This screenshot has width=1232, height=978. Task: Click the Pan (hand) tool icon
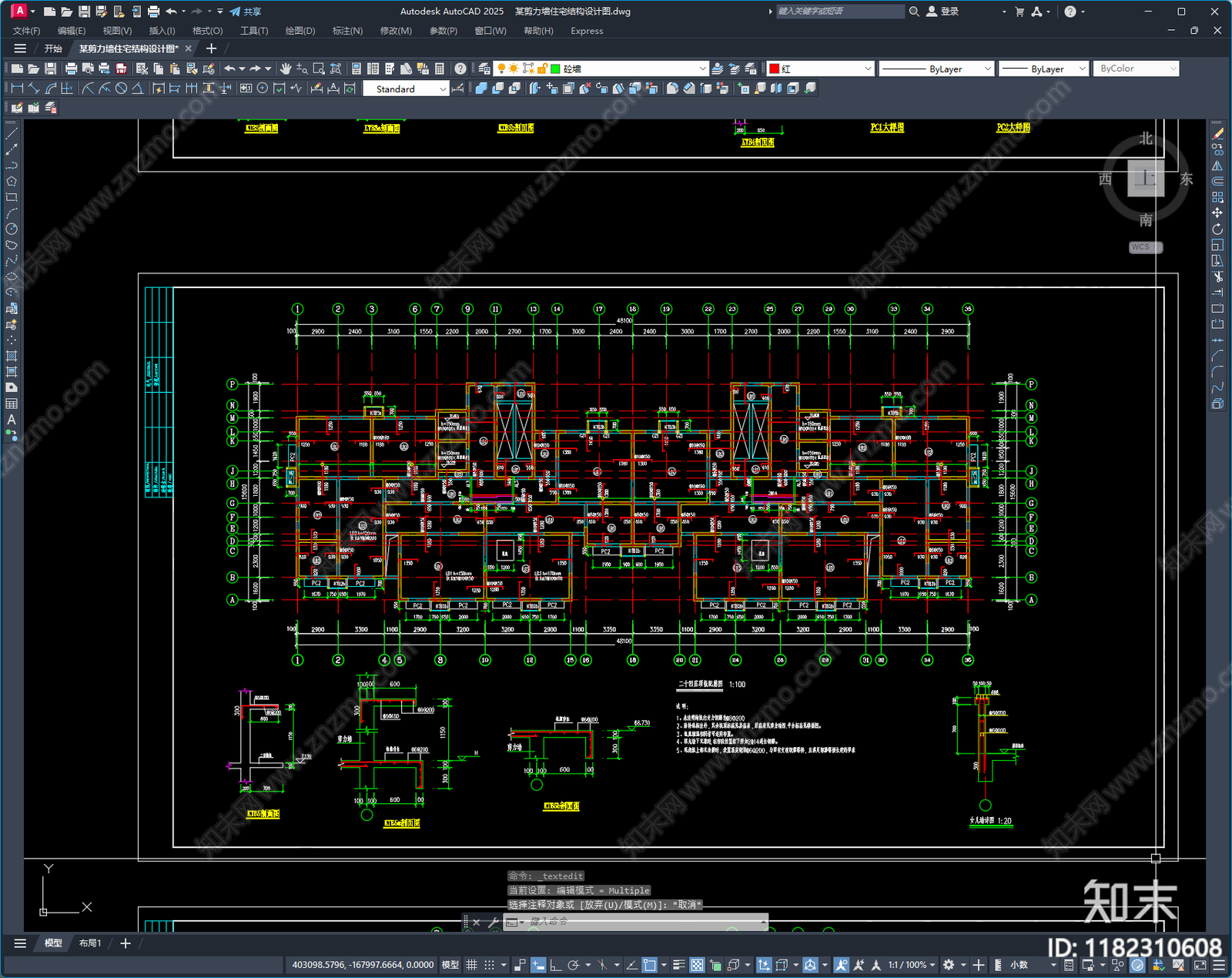click(x=286, y=69)
